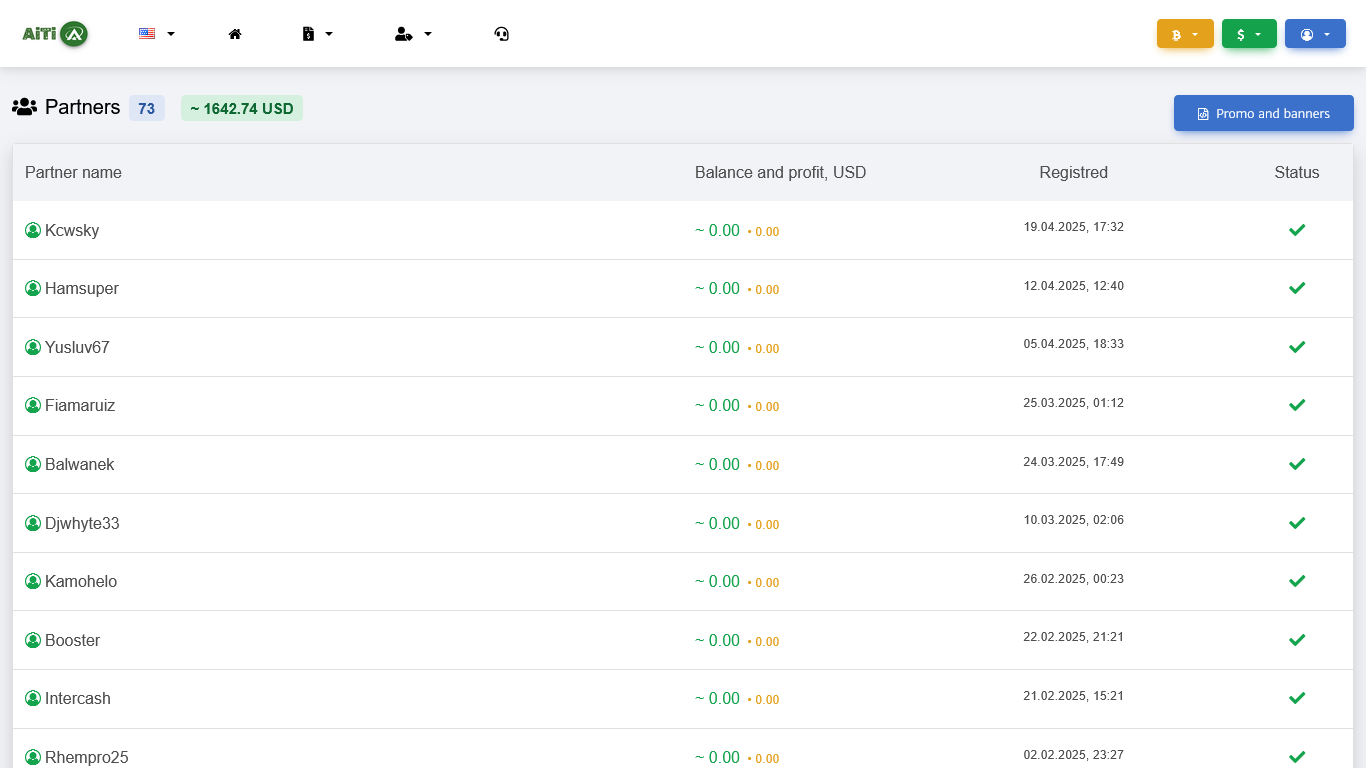Click registration date 02.02.2025, 23:27
The width and height of the screenshot is (1366, 768).
[1074, 755]
